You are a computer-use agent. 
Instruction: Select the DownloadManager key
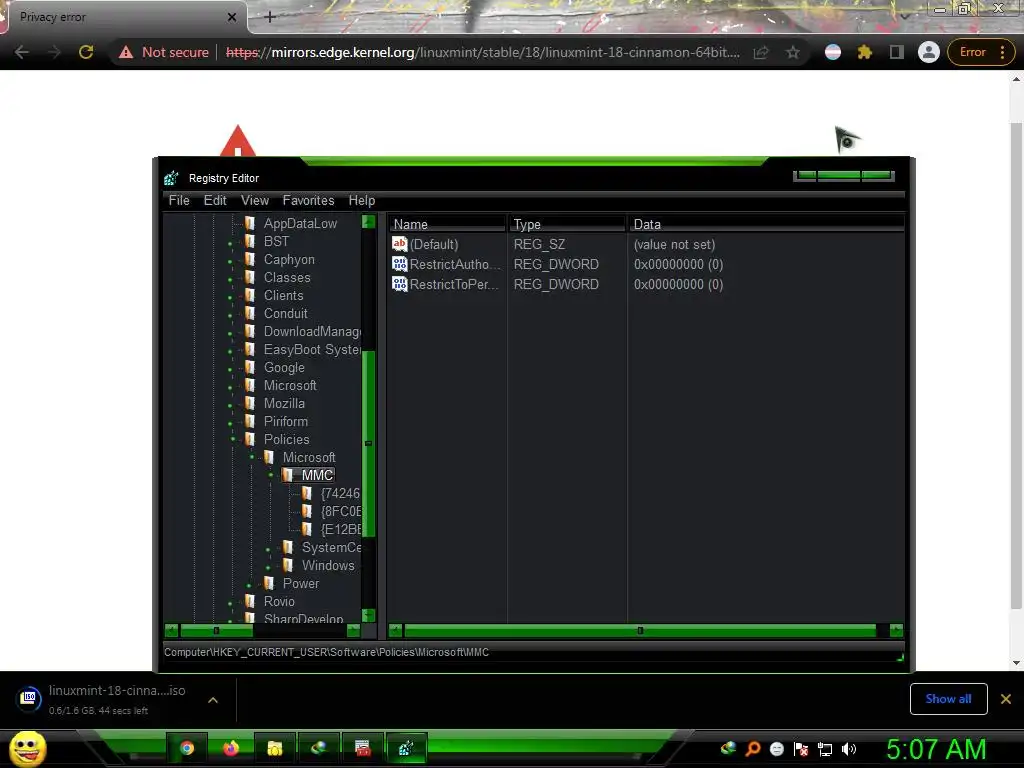tap(312, 331)
